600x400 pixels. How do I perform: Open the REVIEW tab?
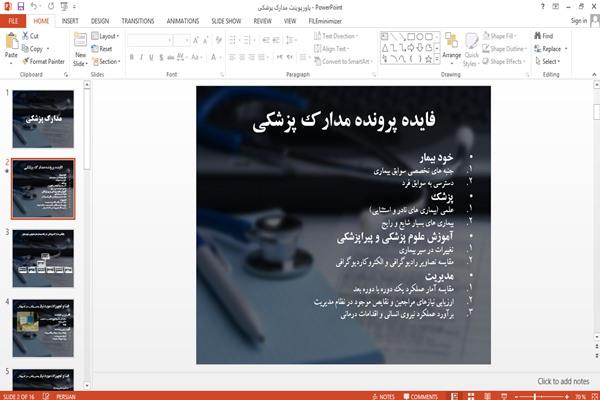262,21
